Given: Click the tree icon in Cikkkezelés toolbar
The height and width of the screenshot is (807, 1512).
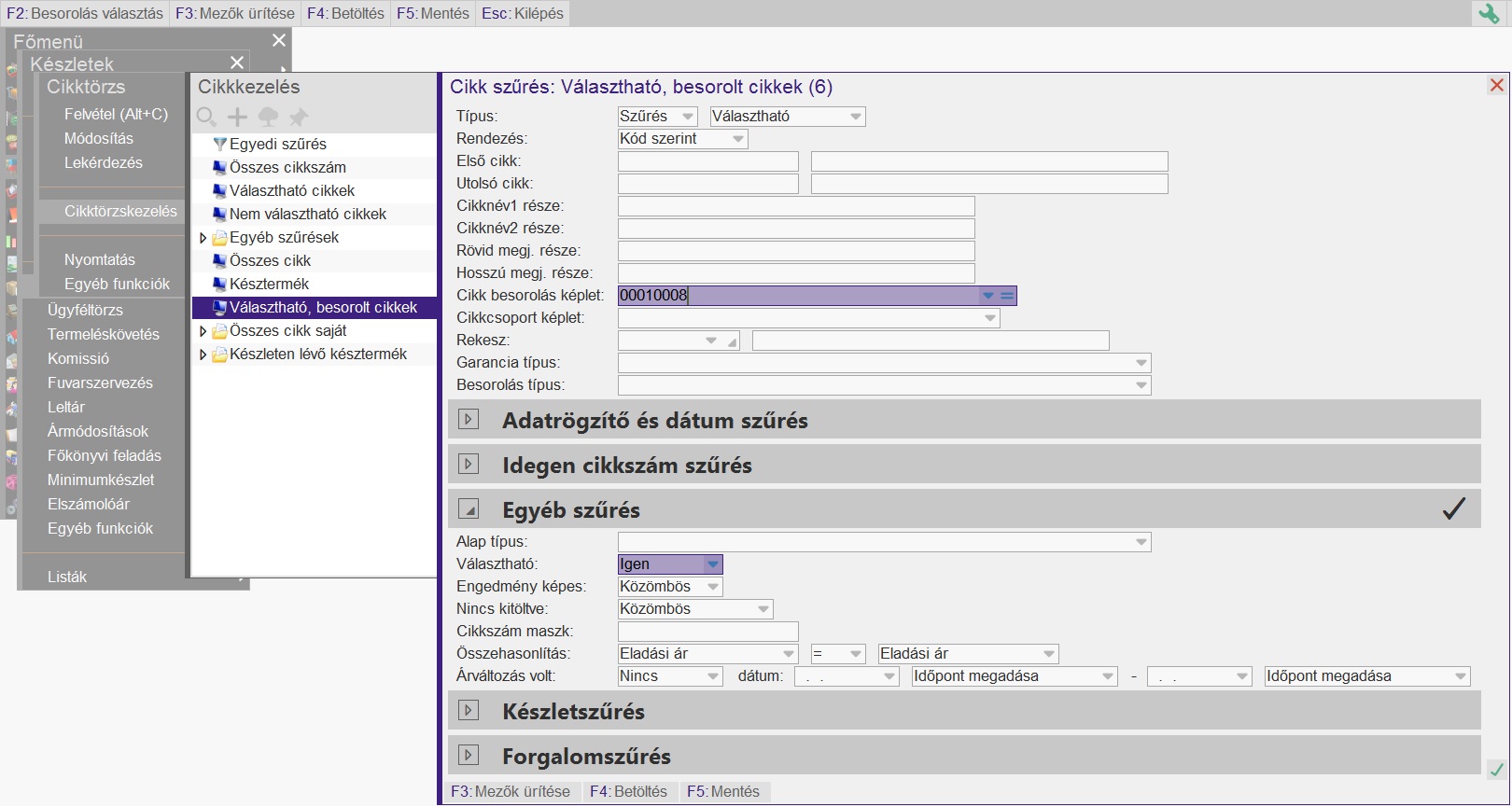Looking at the screenshot, I should click(x=268, y=117).
